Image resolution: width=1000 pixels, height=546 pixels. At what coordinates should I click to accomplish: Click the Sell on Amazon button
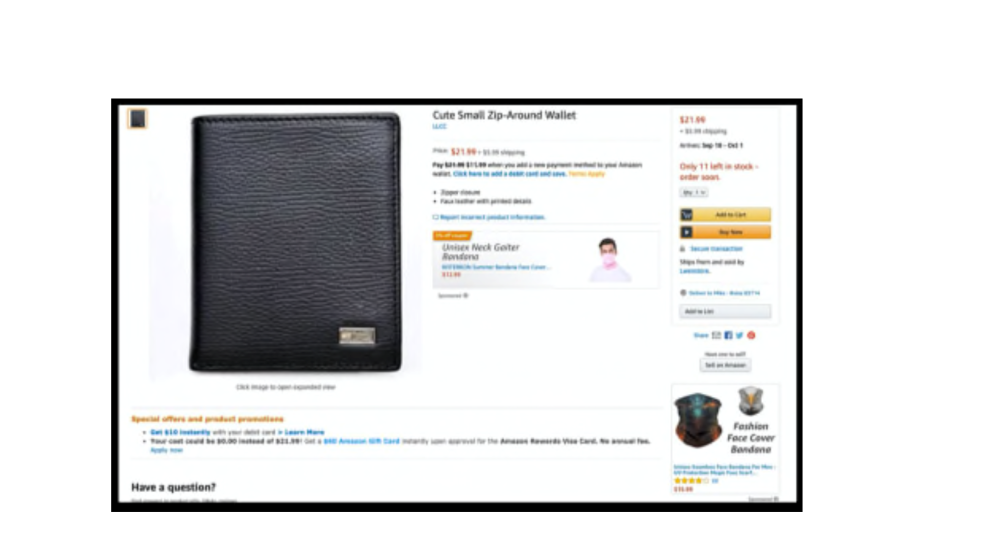click(x=725, y=365)
